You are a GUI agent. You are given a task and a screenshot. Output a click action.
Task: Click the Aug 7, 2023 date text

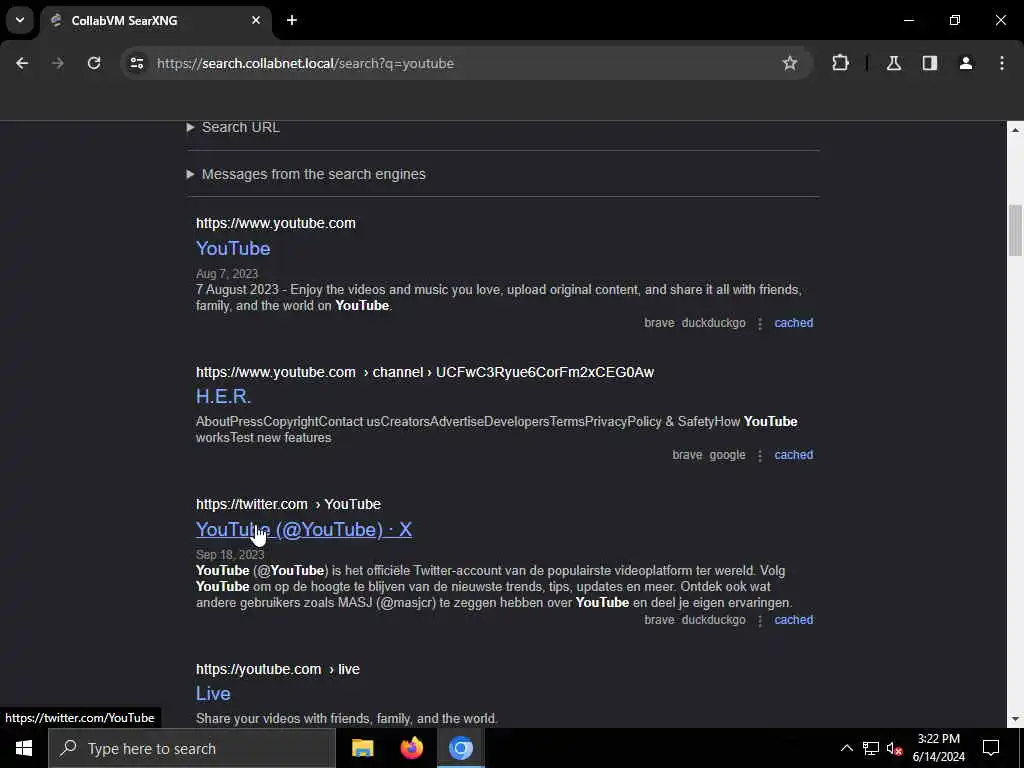click(227, 274)
